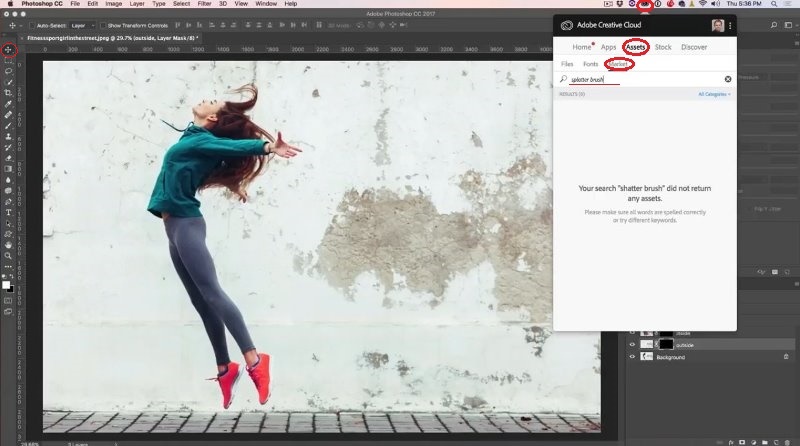Select the Move tool in the toolbar
Screen dimensions: 800x446
pos(8,49)
